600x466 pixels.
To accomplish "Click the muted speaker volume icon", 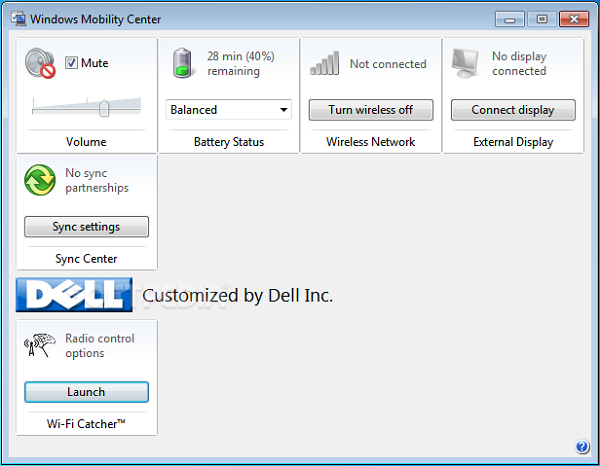I will pos(41,64).
